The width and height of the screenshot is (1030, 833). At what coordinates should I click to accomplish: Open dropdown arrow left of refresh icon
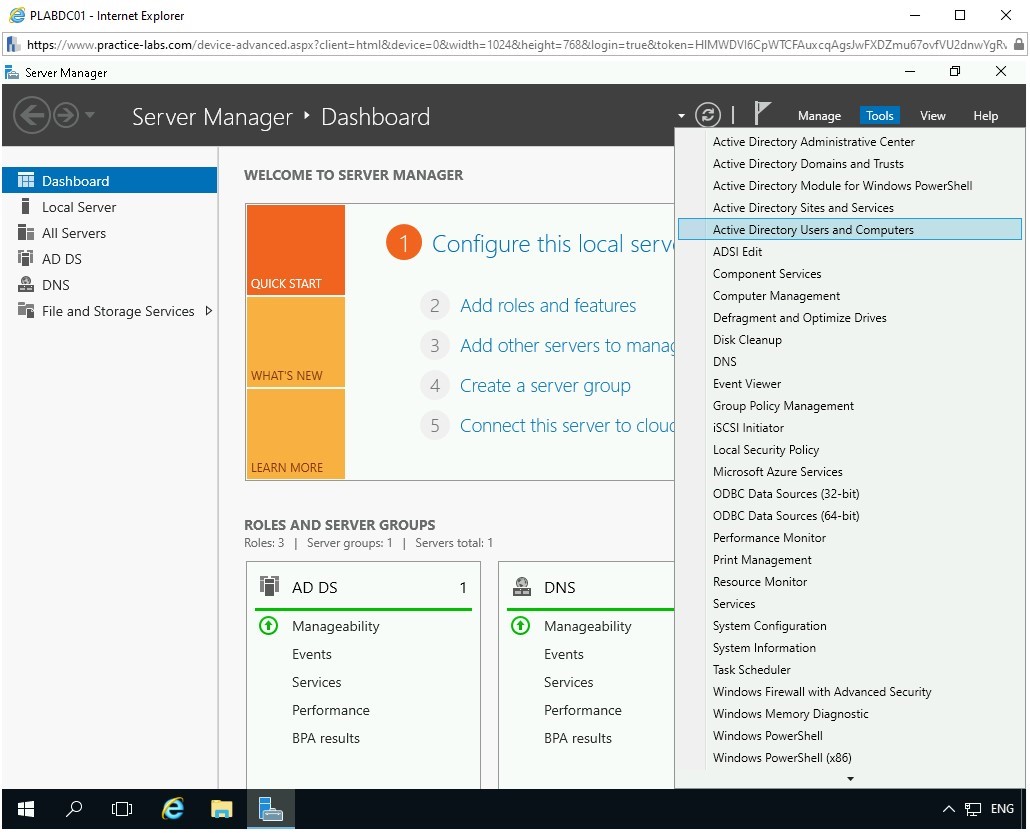(x=681, y=116)
